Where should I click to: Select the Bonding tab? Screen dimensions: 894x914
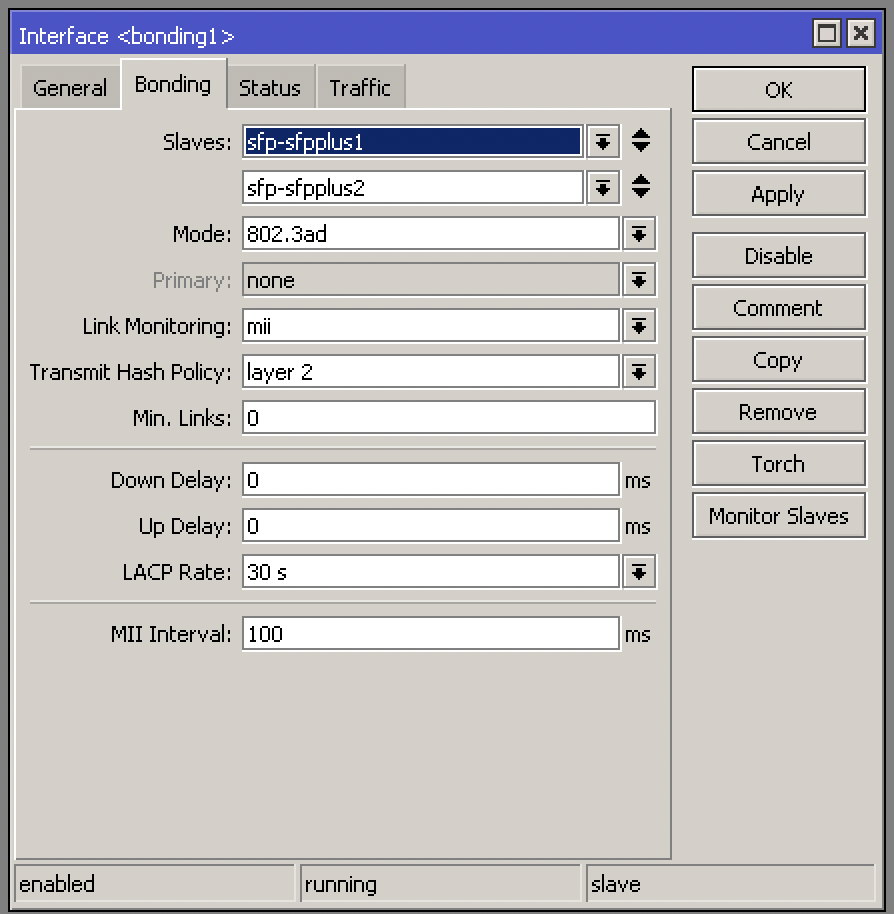[x=173, y=85]
